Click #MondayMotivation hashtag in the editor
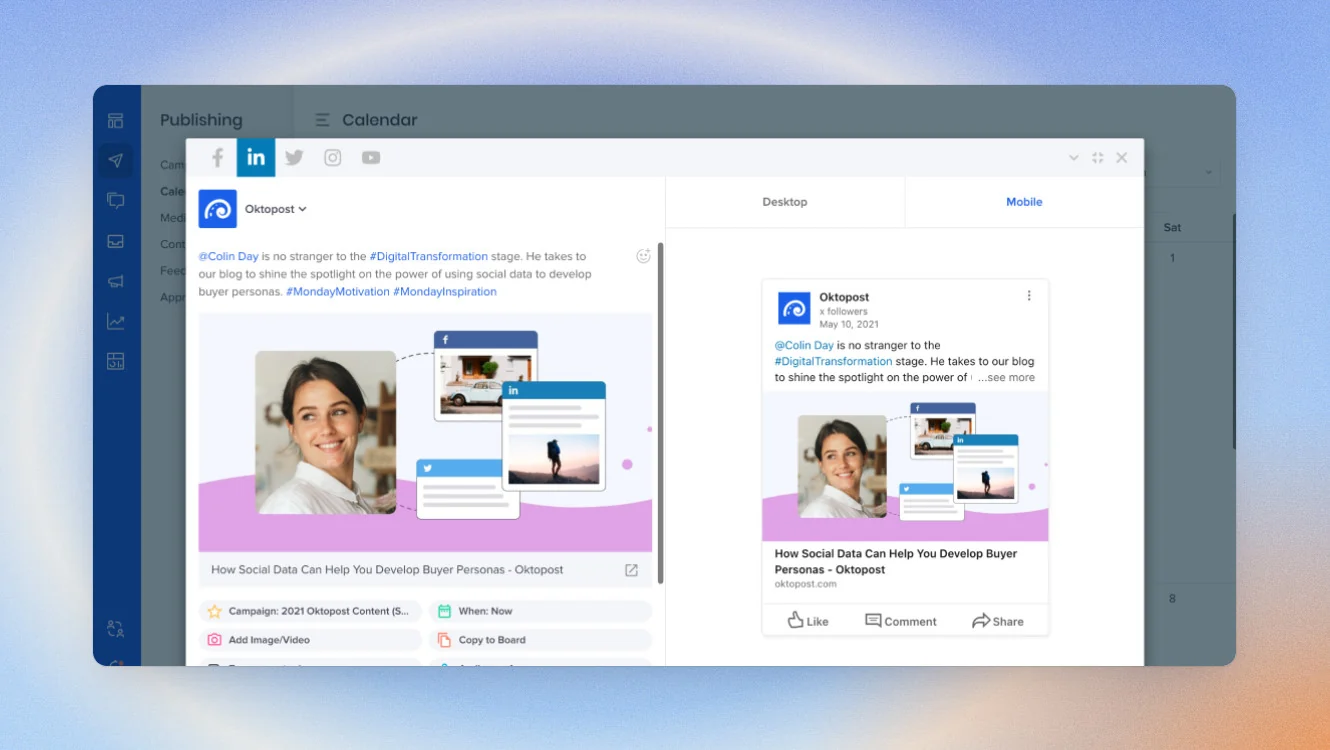The image size is (1330, 750). click(338, 292)
